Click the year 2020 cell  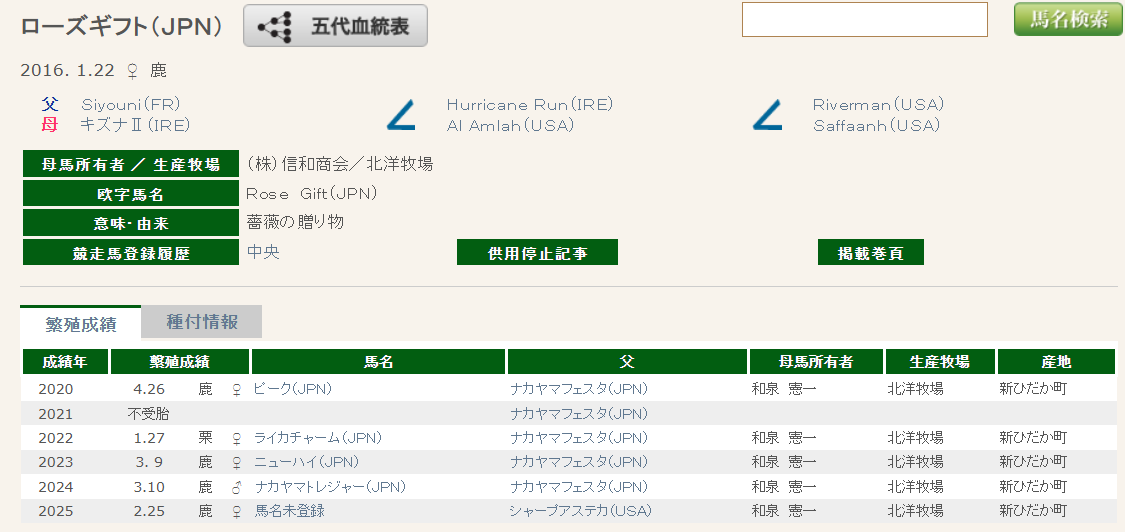(56, 388)
